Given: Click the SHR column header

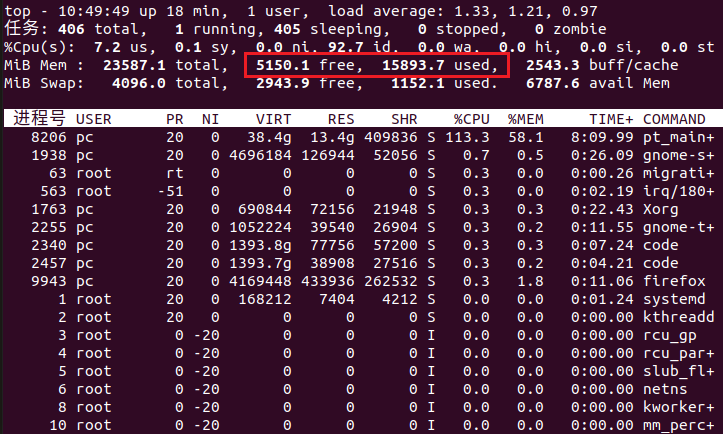Looking at the screenshot, I should 404,119.
